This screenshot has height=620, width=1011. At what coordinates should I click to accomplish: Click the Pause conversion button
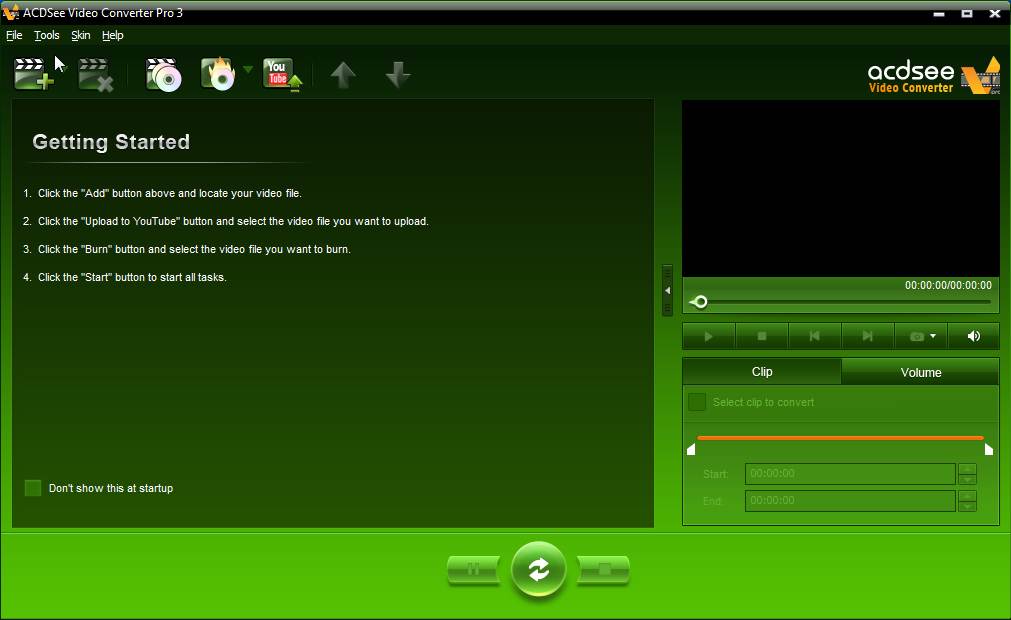pos(473,570)
